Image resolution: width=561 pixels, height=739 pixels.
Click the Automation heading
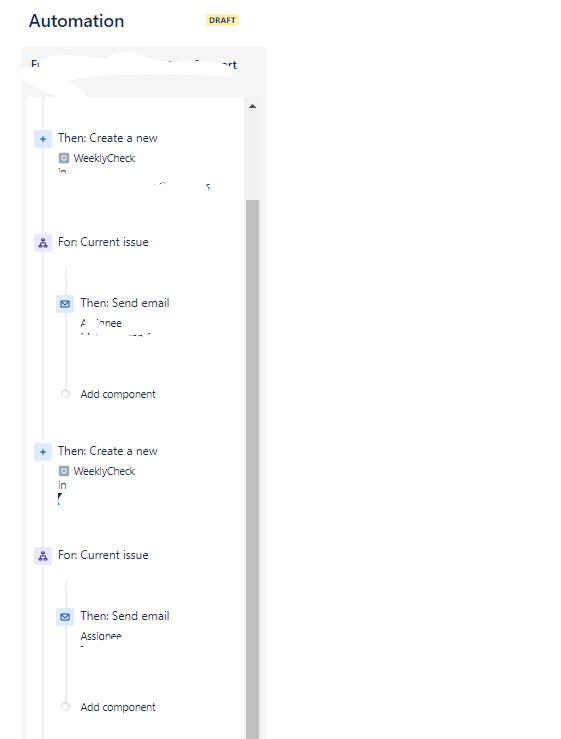click(76, 21)
